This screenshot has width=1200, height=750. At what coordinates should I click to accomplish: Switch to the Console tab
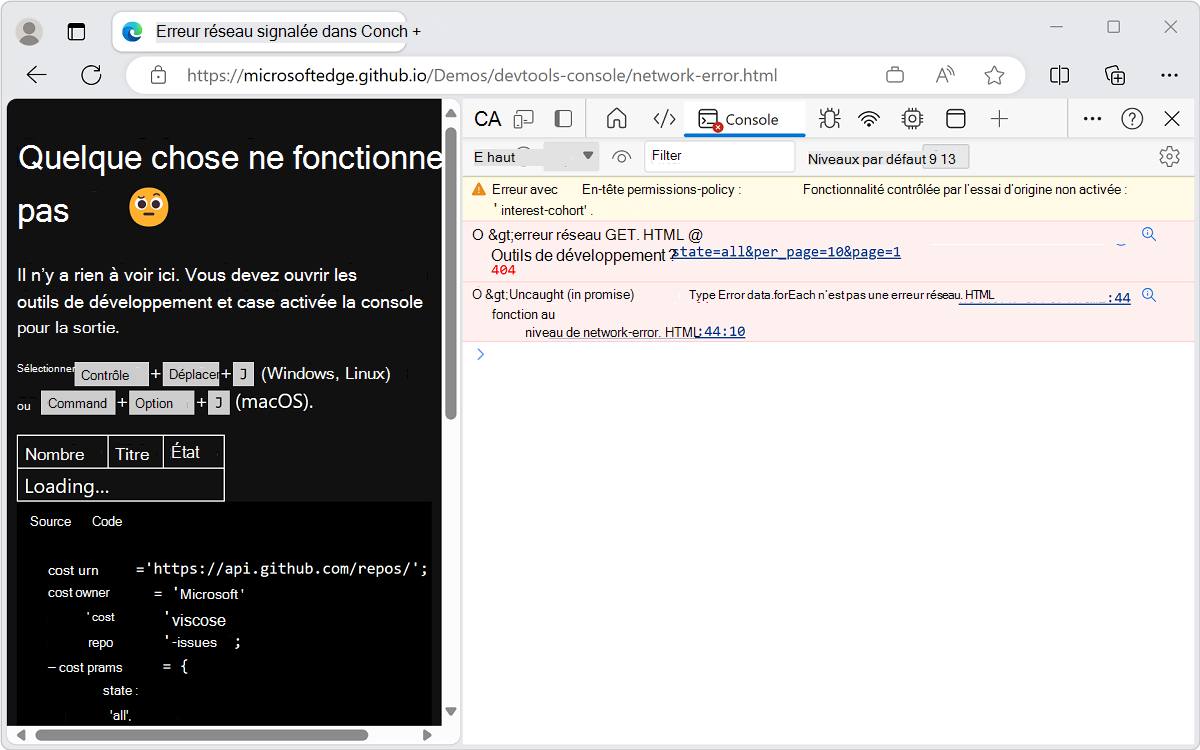pyautogui.click(x=744, y=118)
